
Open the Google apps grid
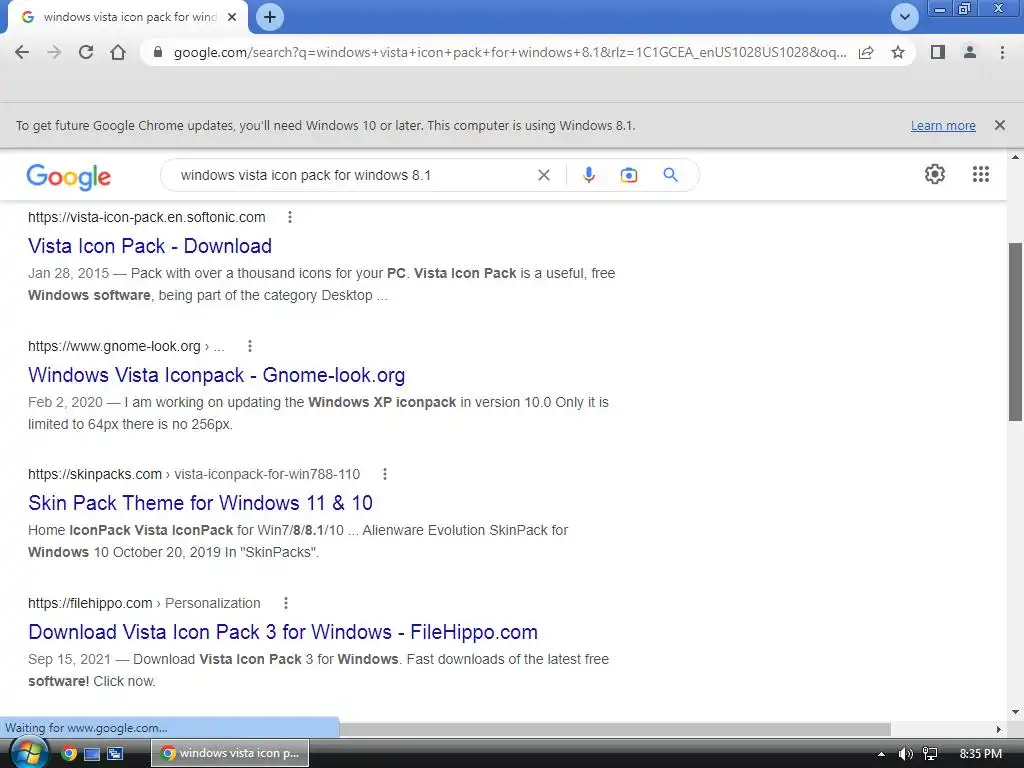[981, 174]
